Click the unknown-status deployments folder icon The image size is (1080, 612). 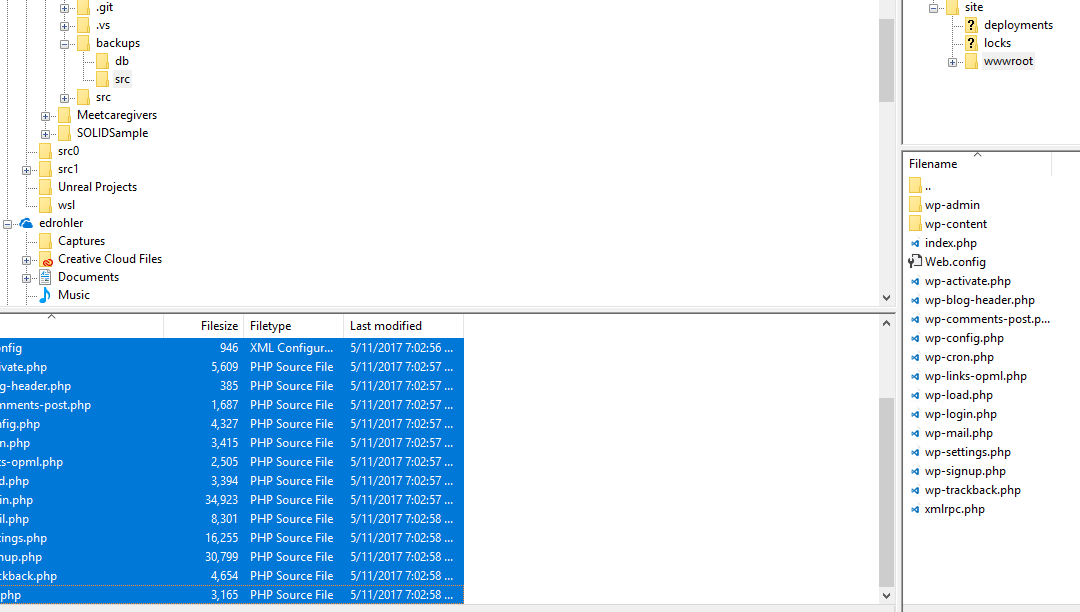coord(971,25)
